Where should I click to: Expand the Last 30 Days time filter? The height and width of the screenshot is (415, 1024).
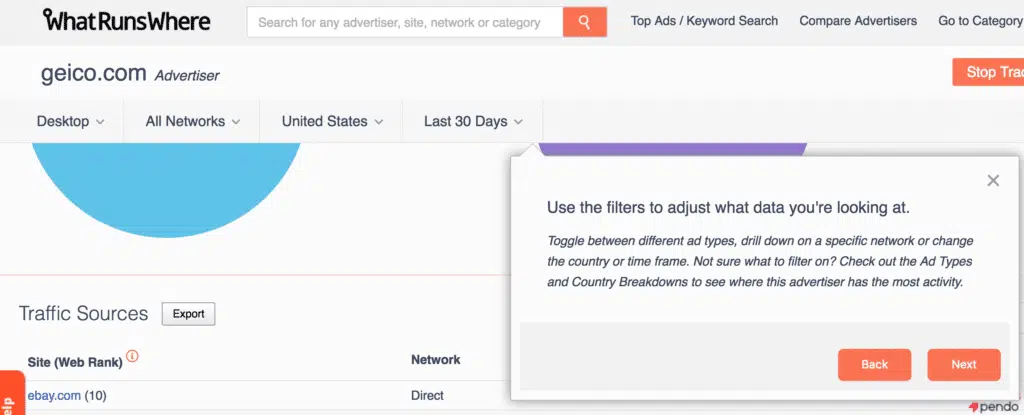pyautogui.click(x=473, y=121)
